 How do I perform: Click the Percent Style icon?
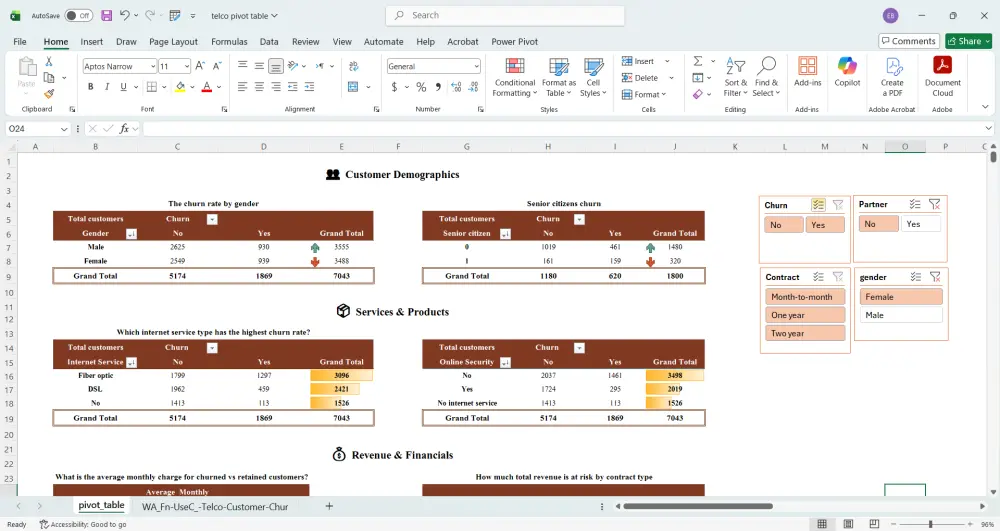421,87
